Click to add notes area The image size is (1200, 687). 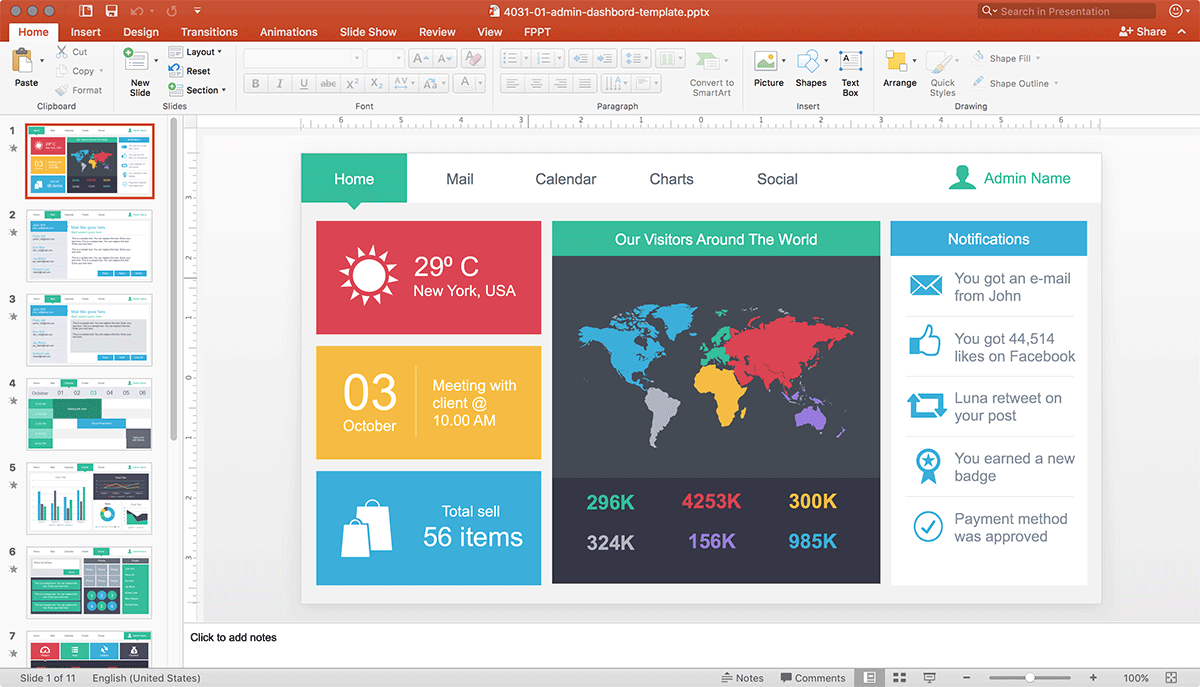point(233,637)
